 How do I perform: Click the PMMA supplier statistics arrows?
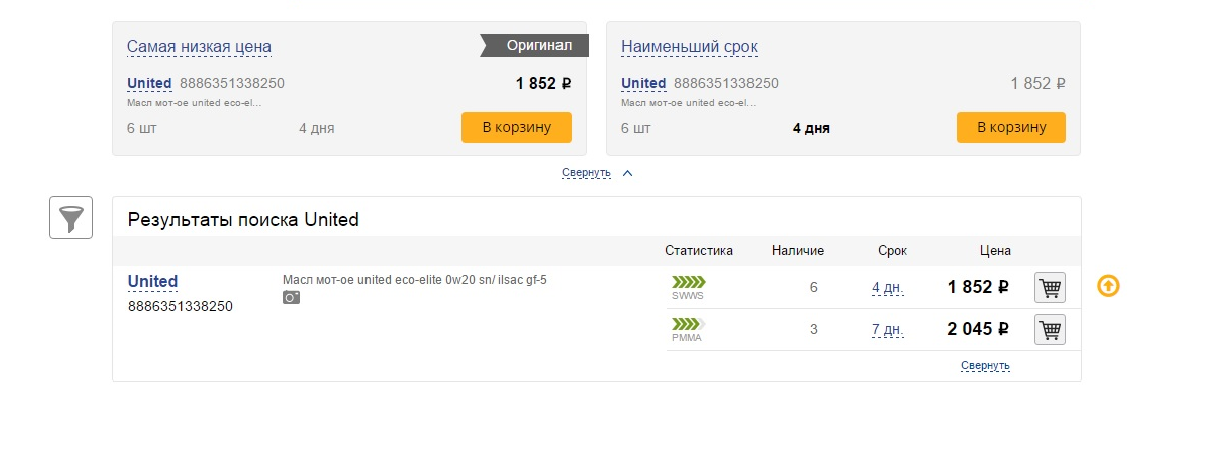tap(688, 324)
